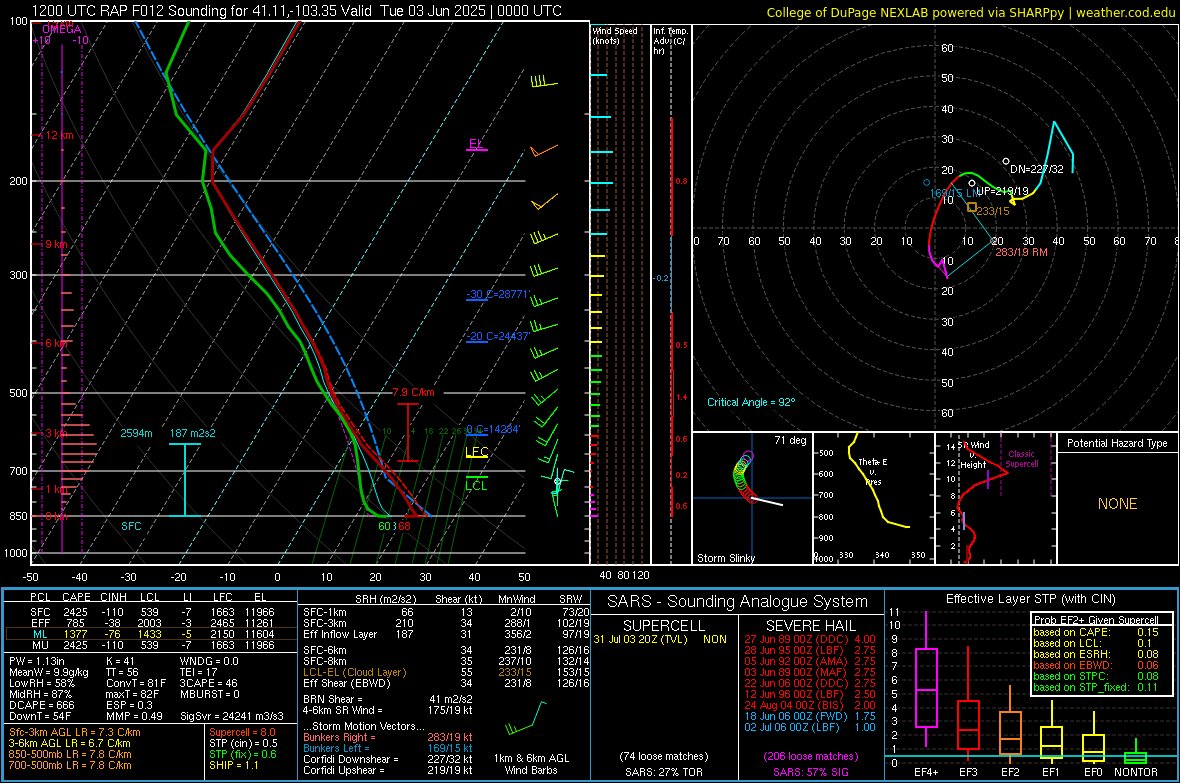Screen dimensions: 1180x783
Task: Click the Storm Slinky circles plot
Action: click(743, 476)
